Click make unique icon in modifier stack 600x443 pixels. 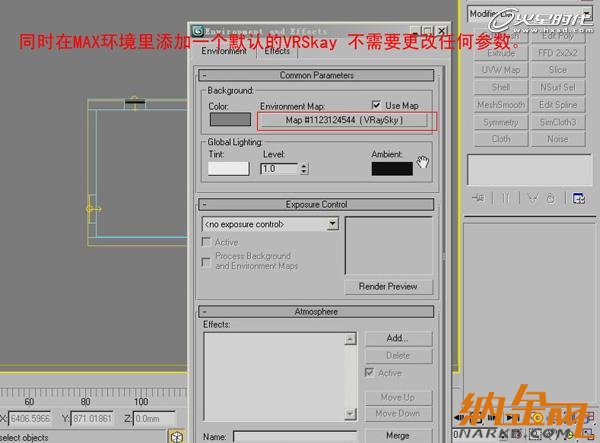click(x=532, y=198)
